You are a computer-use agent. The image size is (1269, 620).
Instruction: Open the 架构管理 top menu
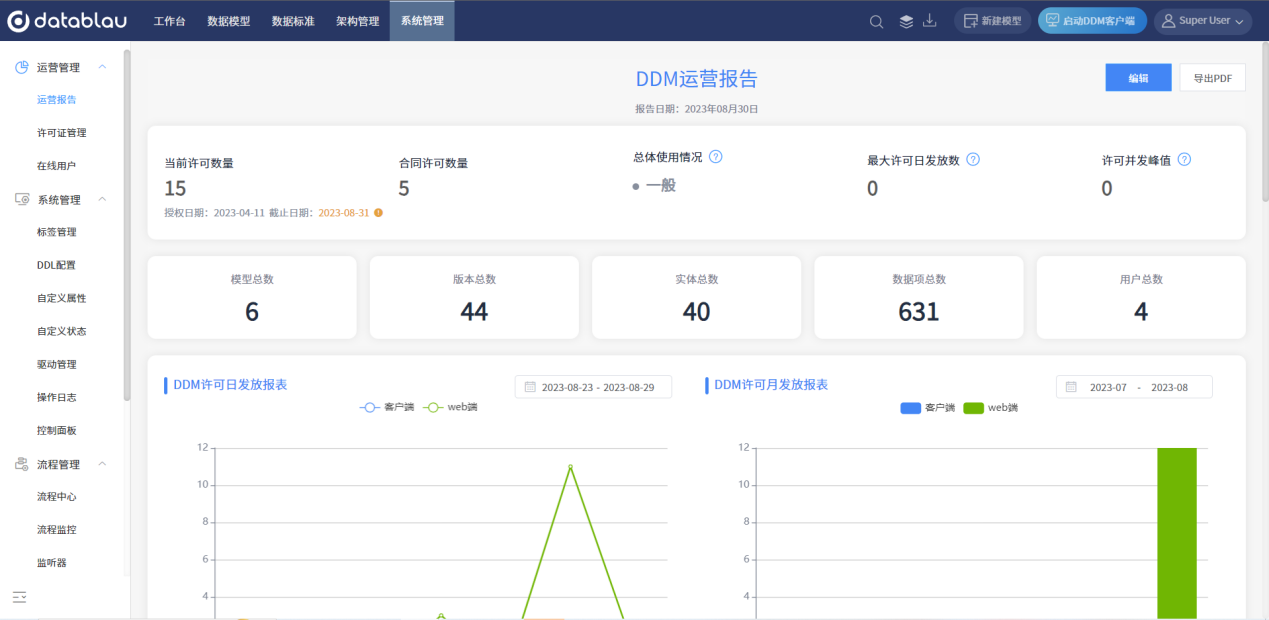tap(357, 21)
